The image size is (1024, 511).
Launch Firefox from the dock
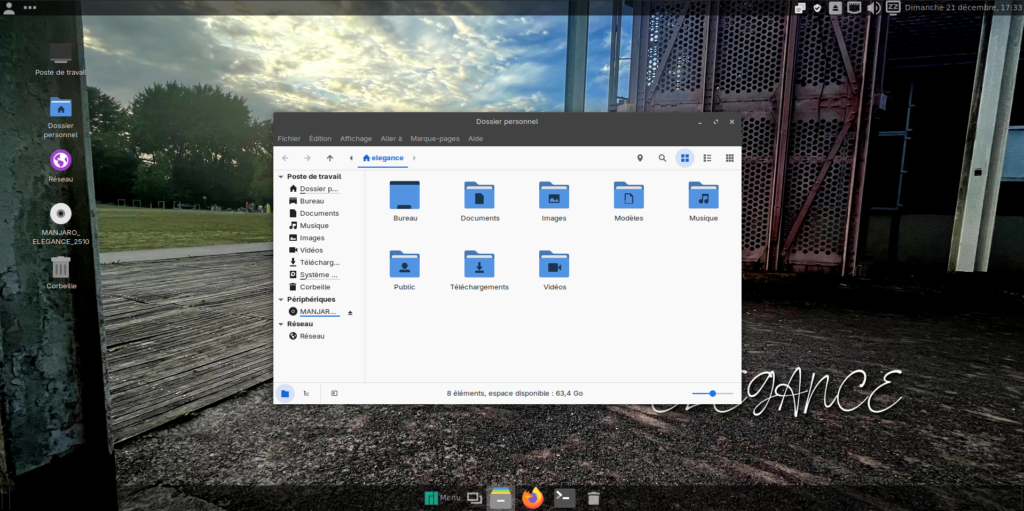(533, 498)
